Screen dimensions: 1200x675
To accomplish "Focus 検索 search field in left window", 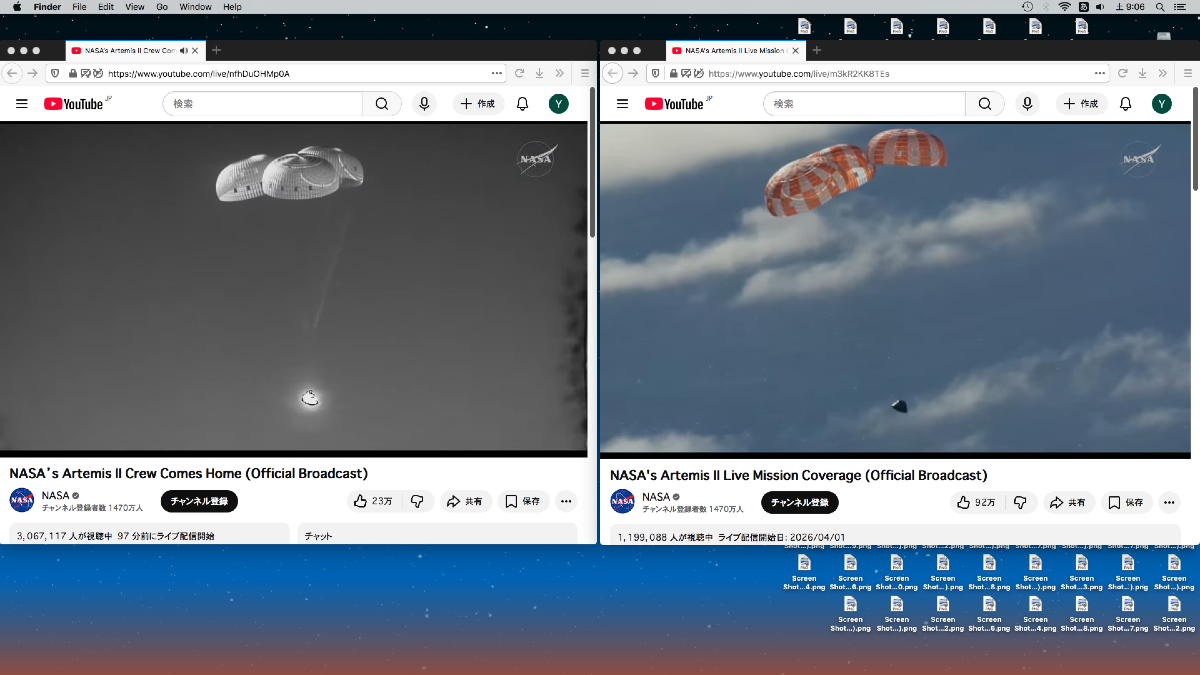I will [x=263, y=104].
